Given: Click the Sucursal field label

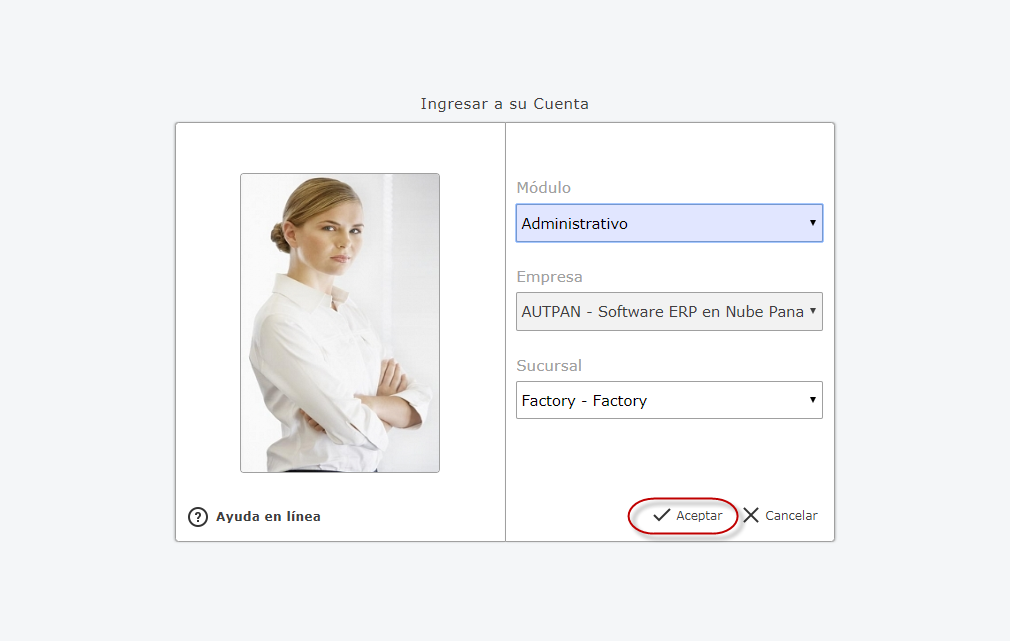Looking at the screenshot, I should [549, 366].
